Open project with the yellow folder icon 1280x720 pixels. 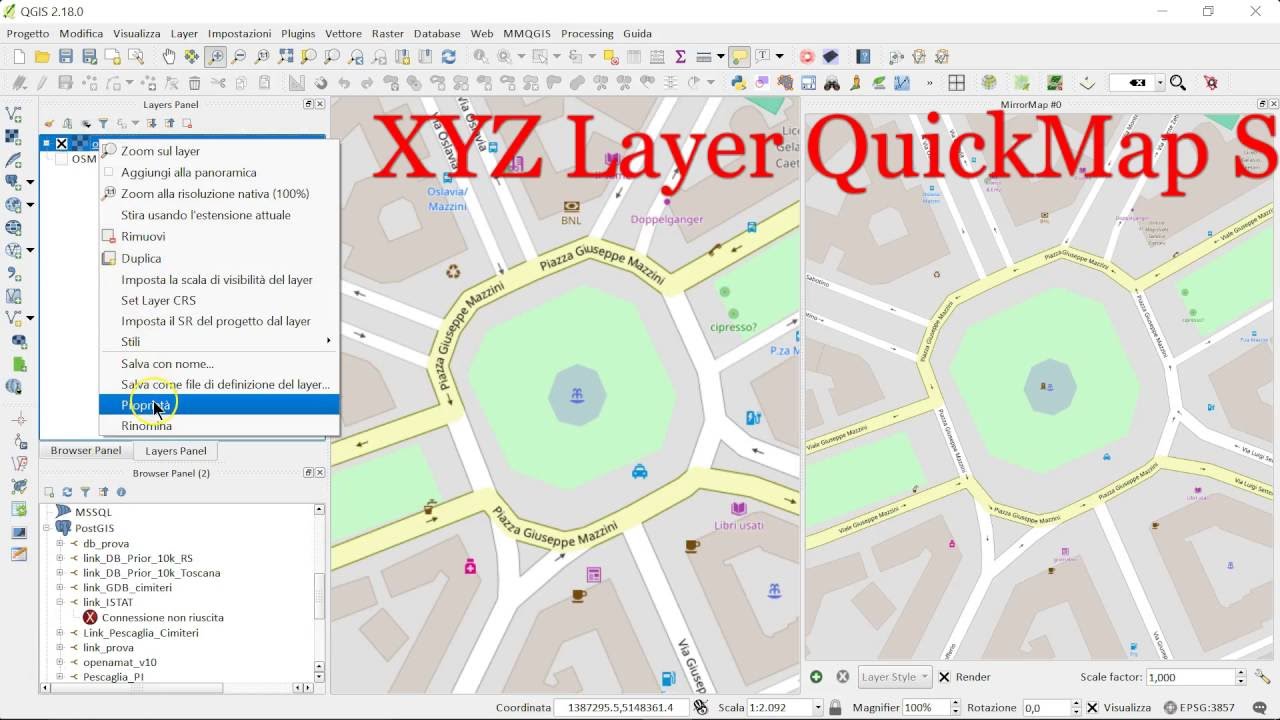(x=42, y=57)
